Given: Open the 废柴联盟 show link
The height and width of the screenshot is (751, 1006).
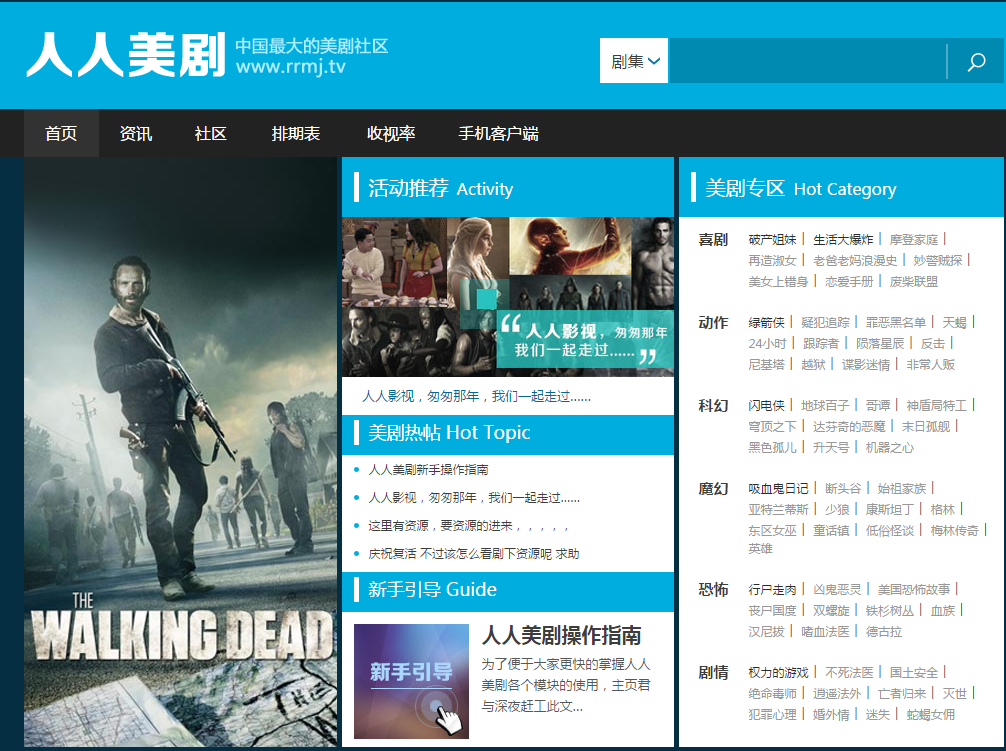Looking at the screenshot, I should pyautogui.click(x=914, y=282).
